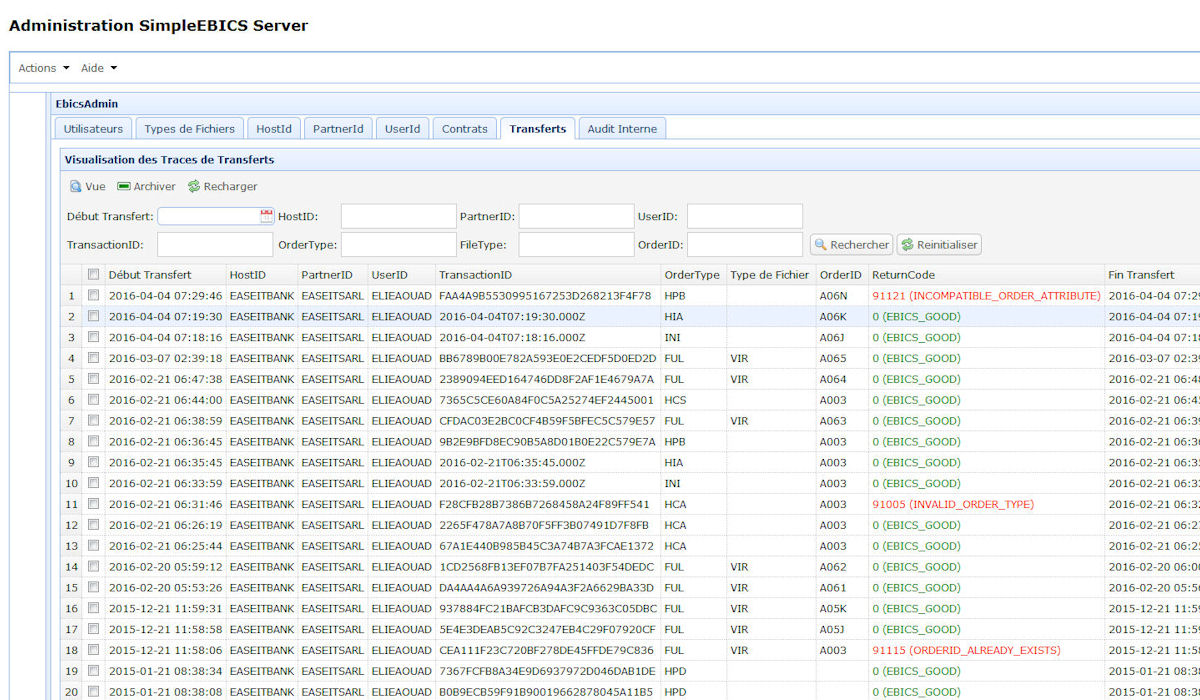Open the calendar date picker icon

266,215
